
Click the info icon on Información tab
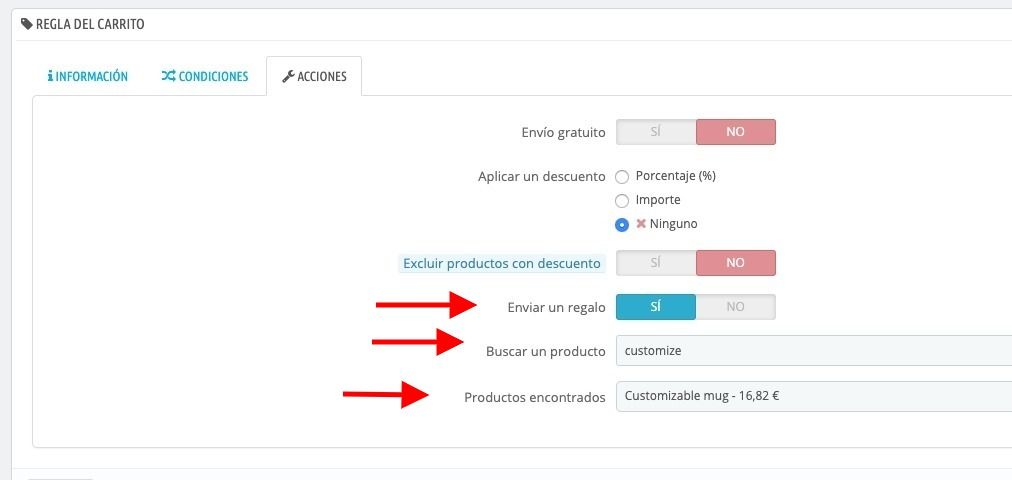50,76
